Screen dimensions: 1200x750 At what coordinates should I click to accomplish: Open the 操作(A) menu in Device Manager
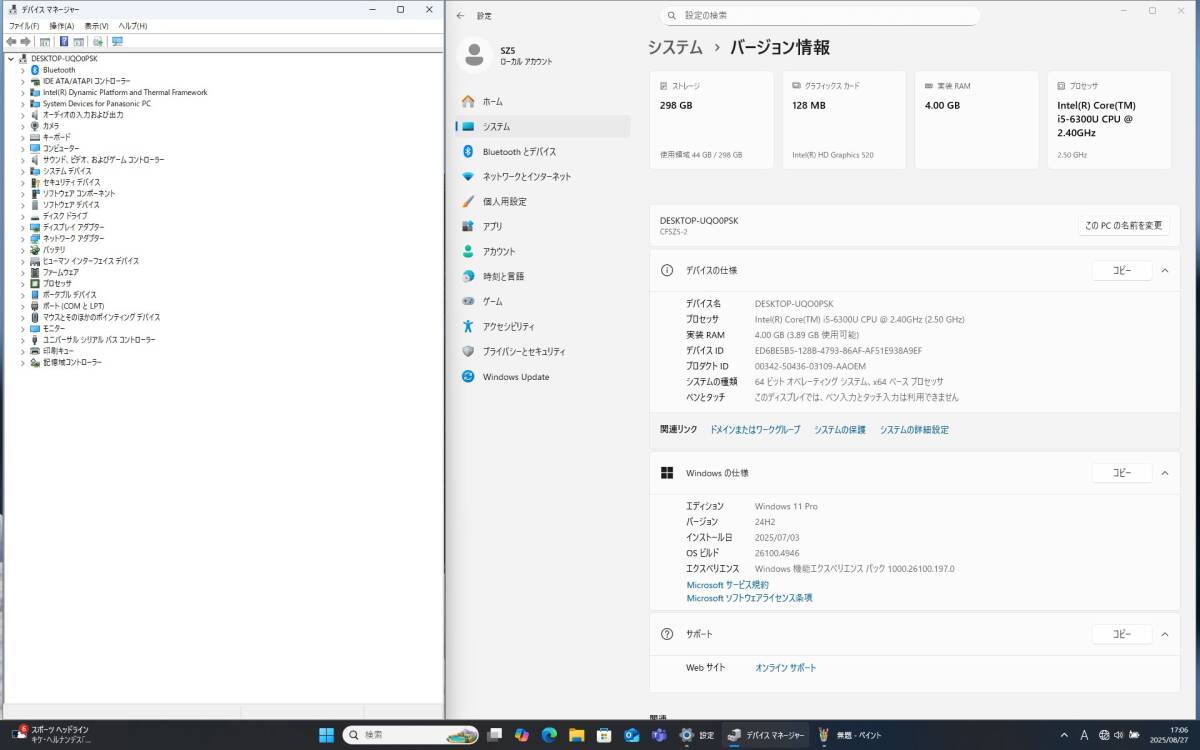[61, 26]
